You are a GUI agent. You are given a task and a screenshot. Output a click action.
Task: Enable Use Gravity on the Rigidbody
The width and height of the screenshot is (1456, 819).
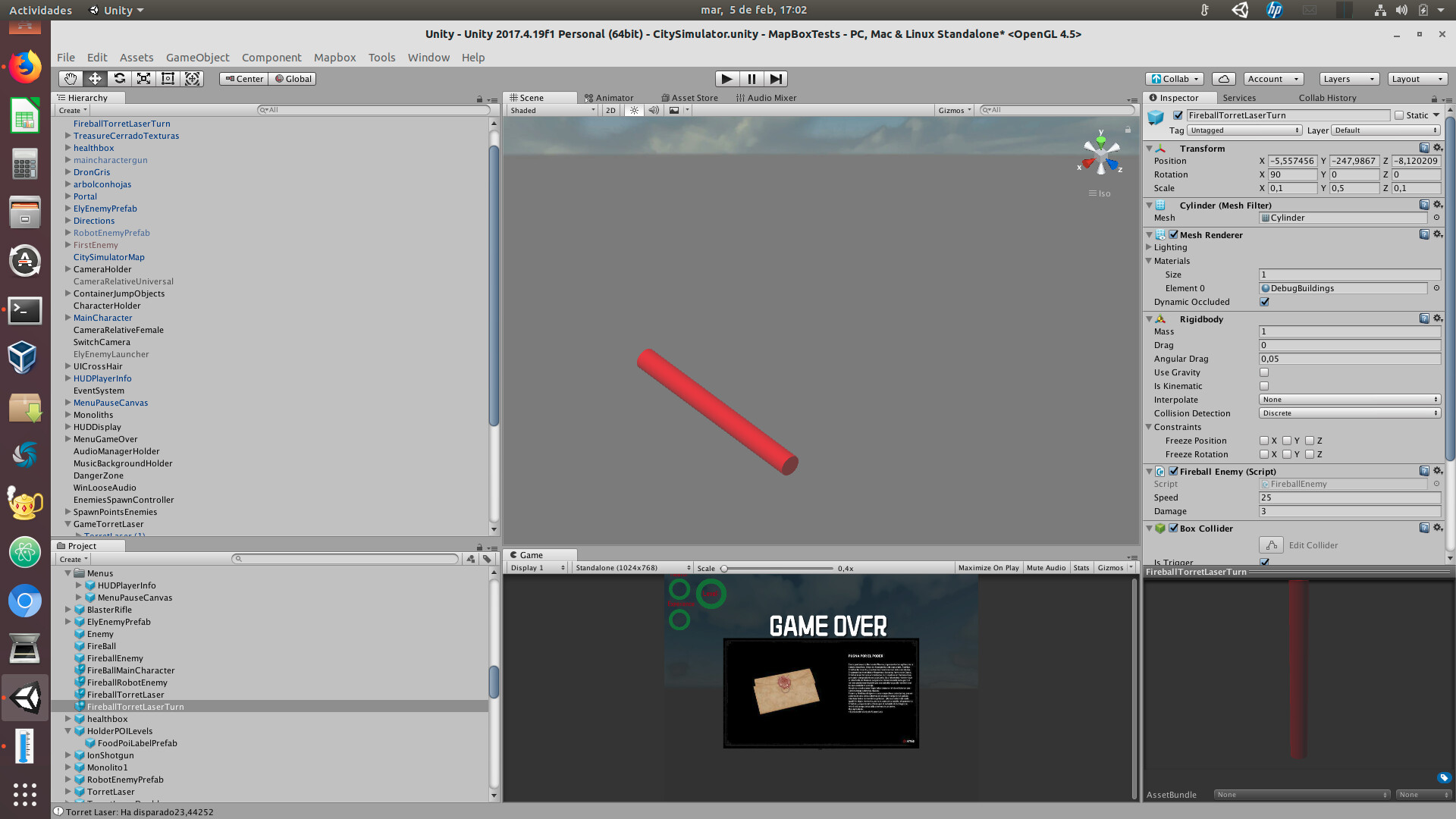click(x=1264, y=372)
